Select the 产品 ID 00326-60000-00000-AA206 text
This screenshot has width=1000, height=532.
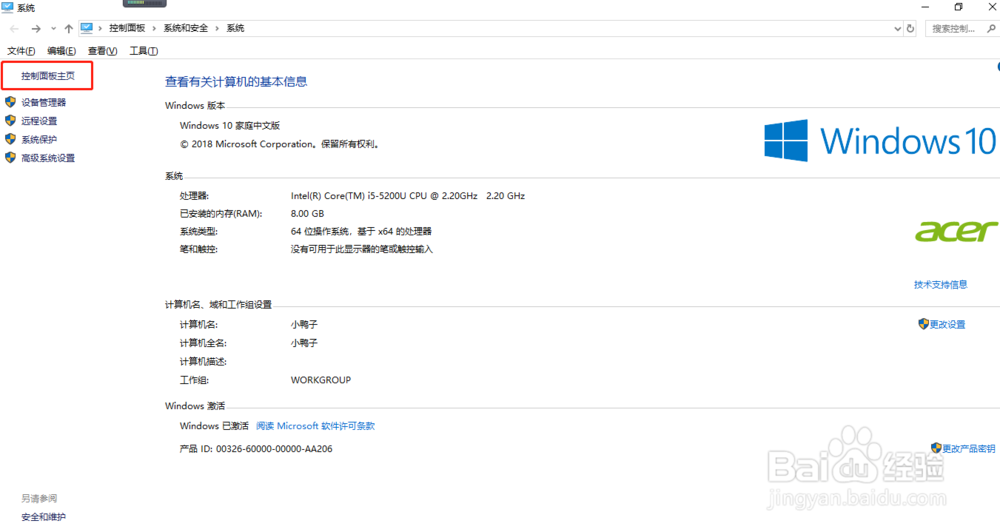click(x=256, y=448)
